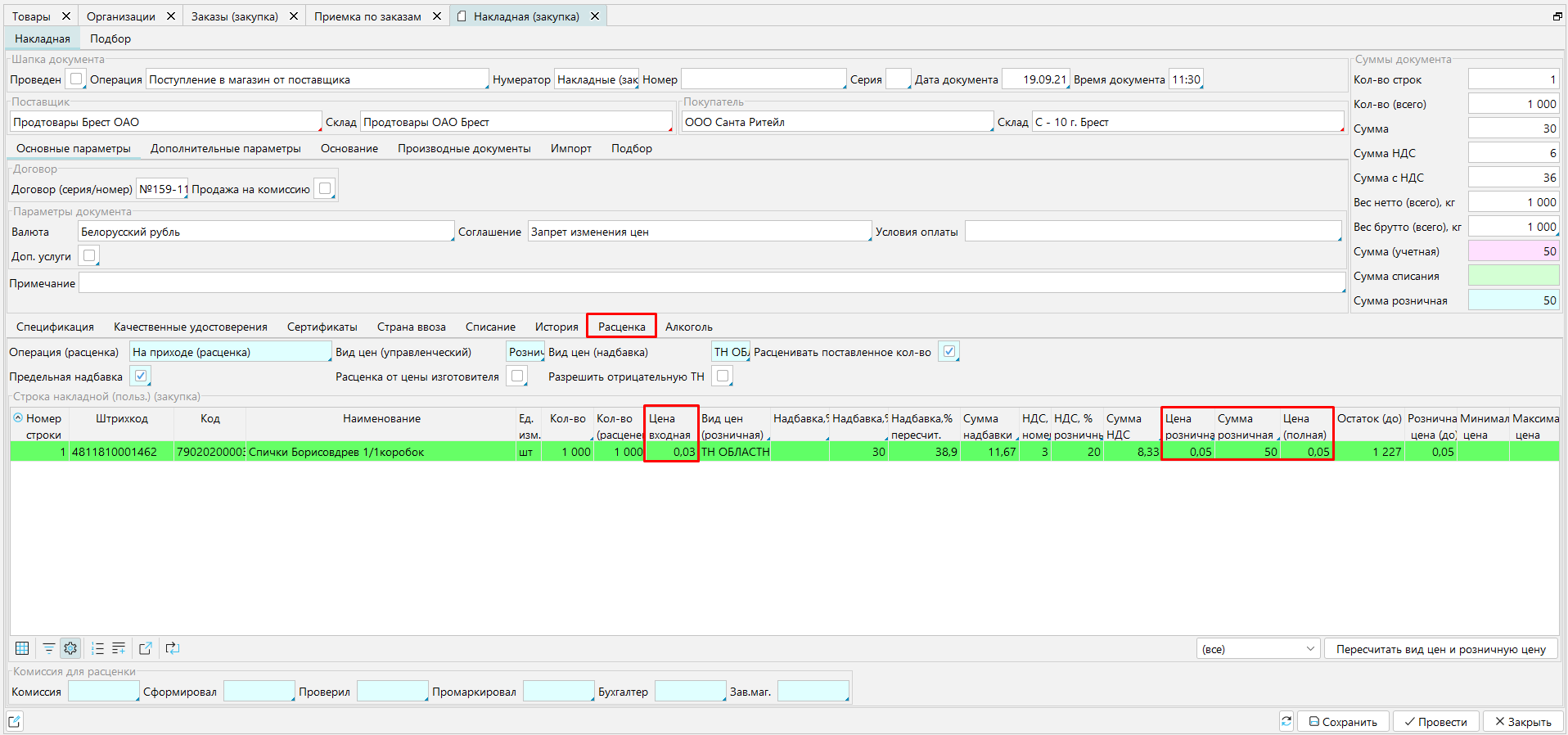Click the gear settings icon below table
This screenshot has width=1568, height=735.
point(71,648)
